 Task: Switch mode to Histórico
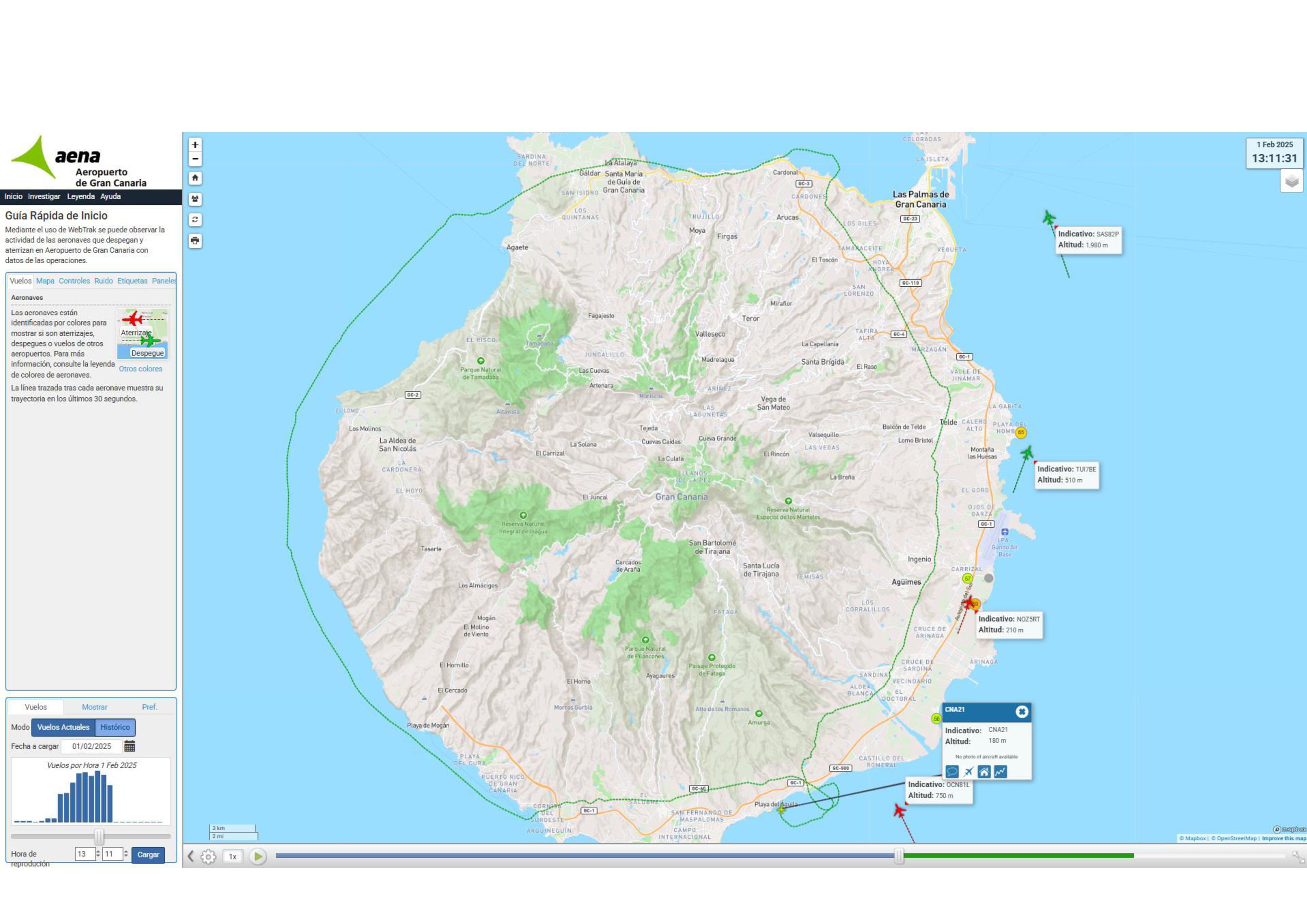pos(115,727)
